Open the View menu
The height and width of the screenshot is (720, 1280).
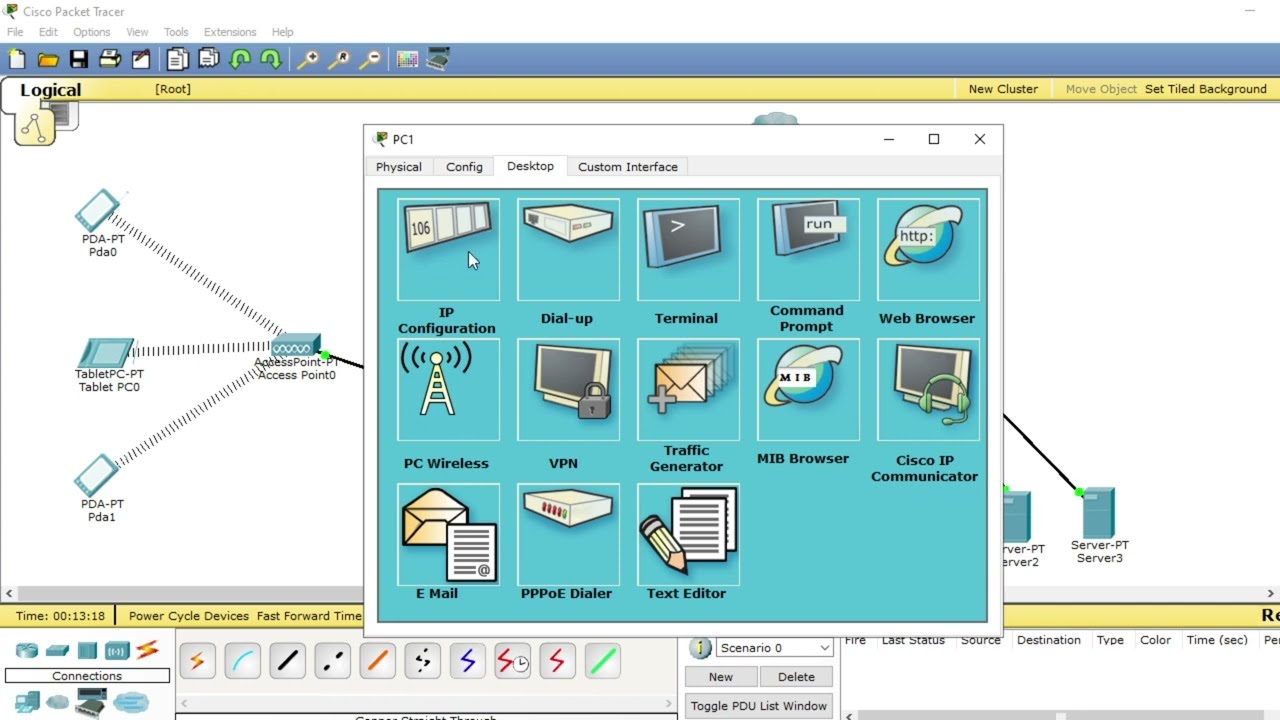pyautogui.click(x=137, y=32)
